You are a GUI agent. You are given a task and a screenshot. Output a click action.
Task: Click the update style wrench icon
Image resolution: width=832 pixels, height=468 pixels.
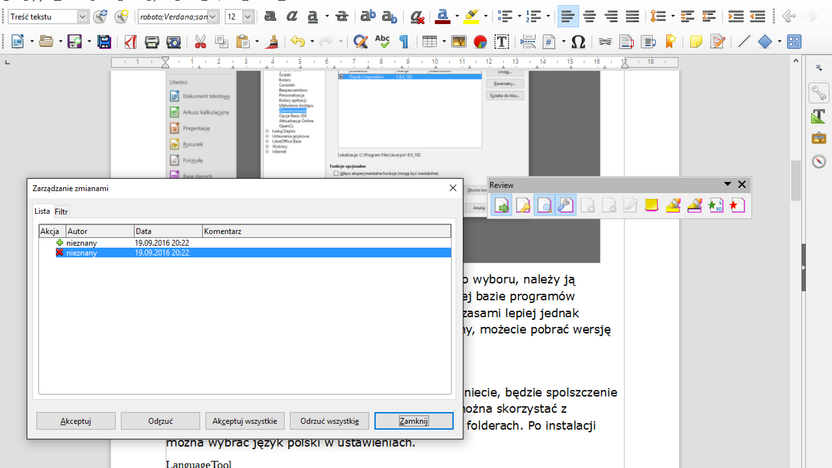pos(100,16)
